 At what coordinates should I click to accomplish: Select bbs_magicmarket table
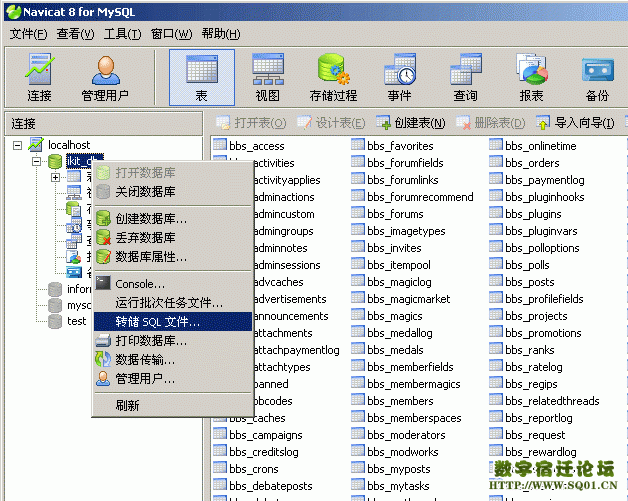tap(409, 299)
